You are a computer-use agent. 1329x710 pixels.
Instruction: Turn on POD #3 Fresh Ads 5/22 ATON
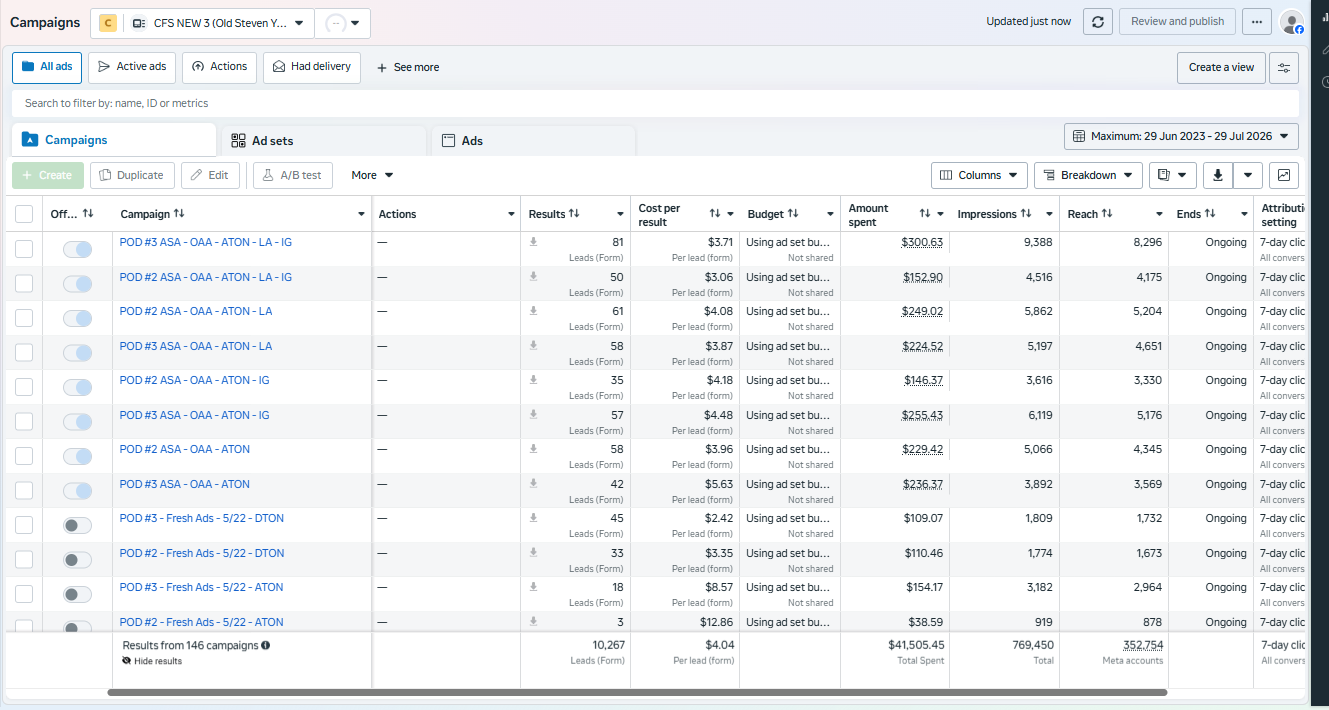[x=77, y=594]
